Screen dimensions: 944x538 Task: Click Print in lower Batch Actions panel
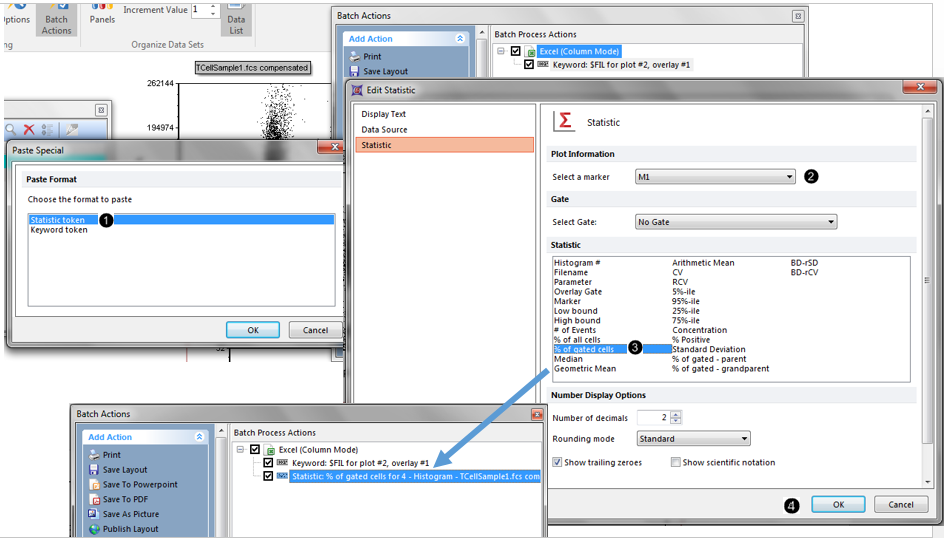tap(96, 454)
